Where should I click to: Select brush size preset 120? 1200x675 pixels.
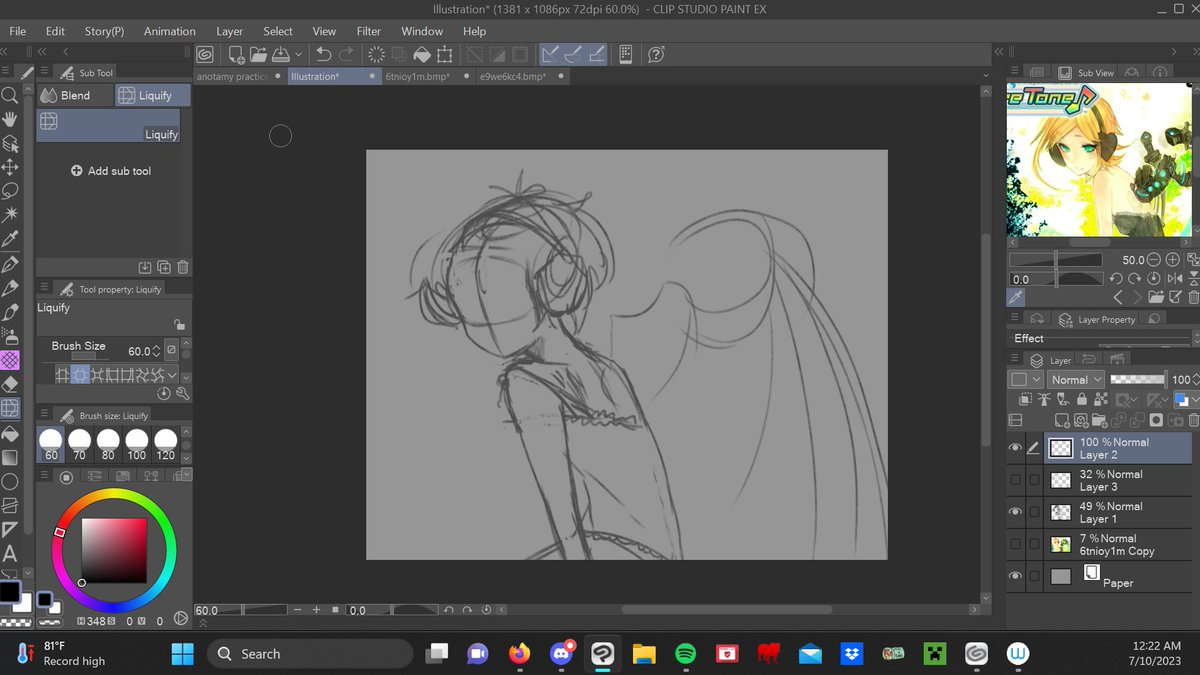(x=166, y=445)
